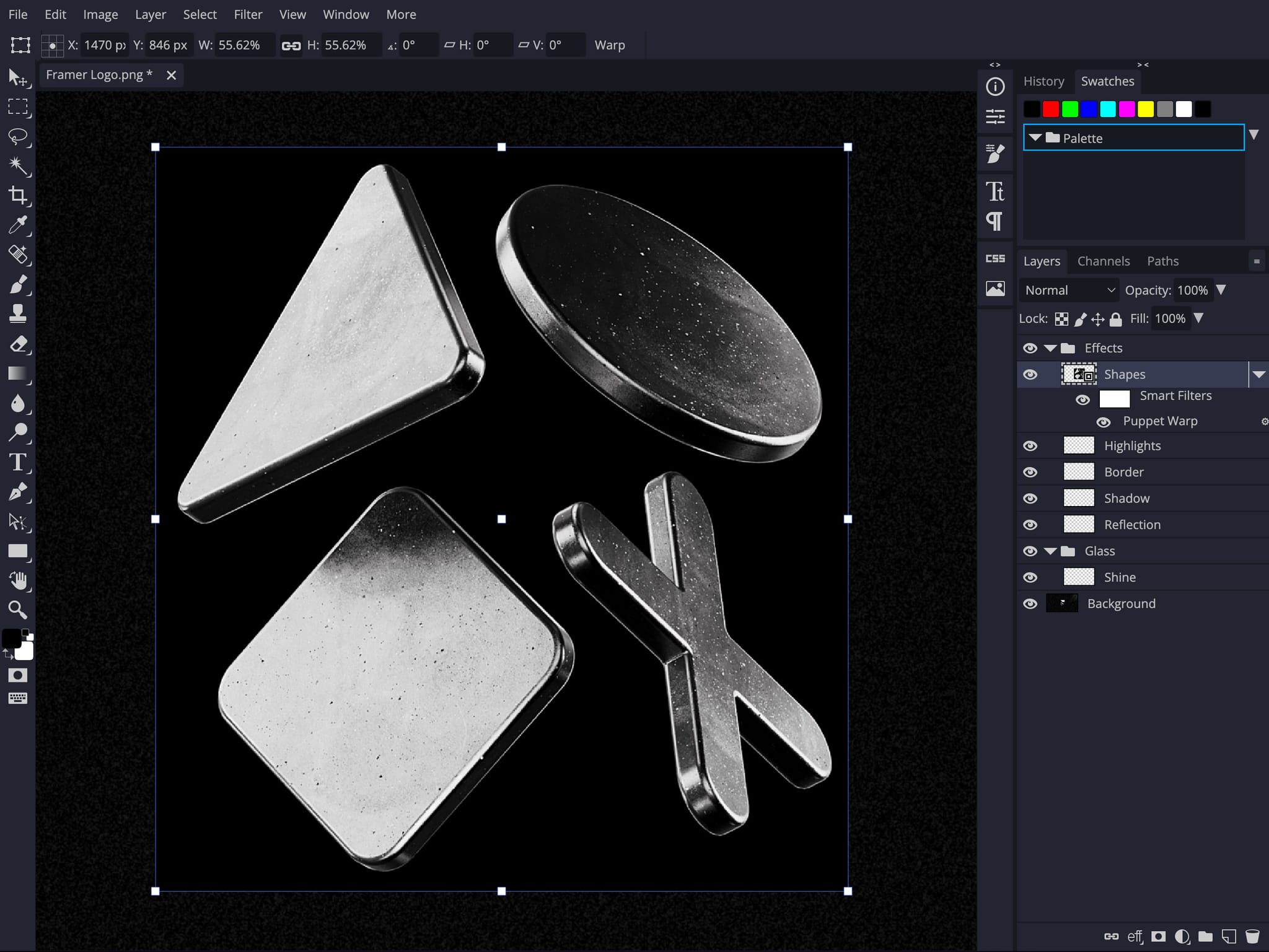Switch to the History tab
Screen dimensions: 1269x952
pos(1043,81)
